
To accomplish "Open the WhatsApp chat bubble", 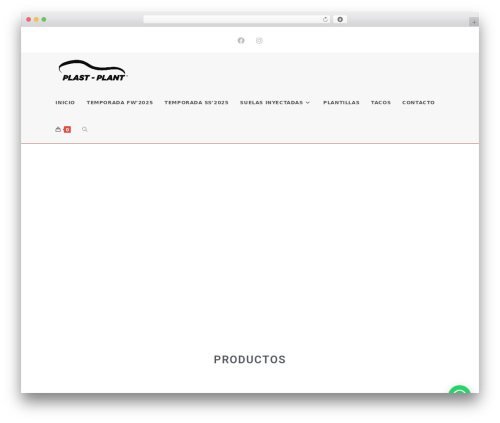I will click(460, 390).
